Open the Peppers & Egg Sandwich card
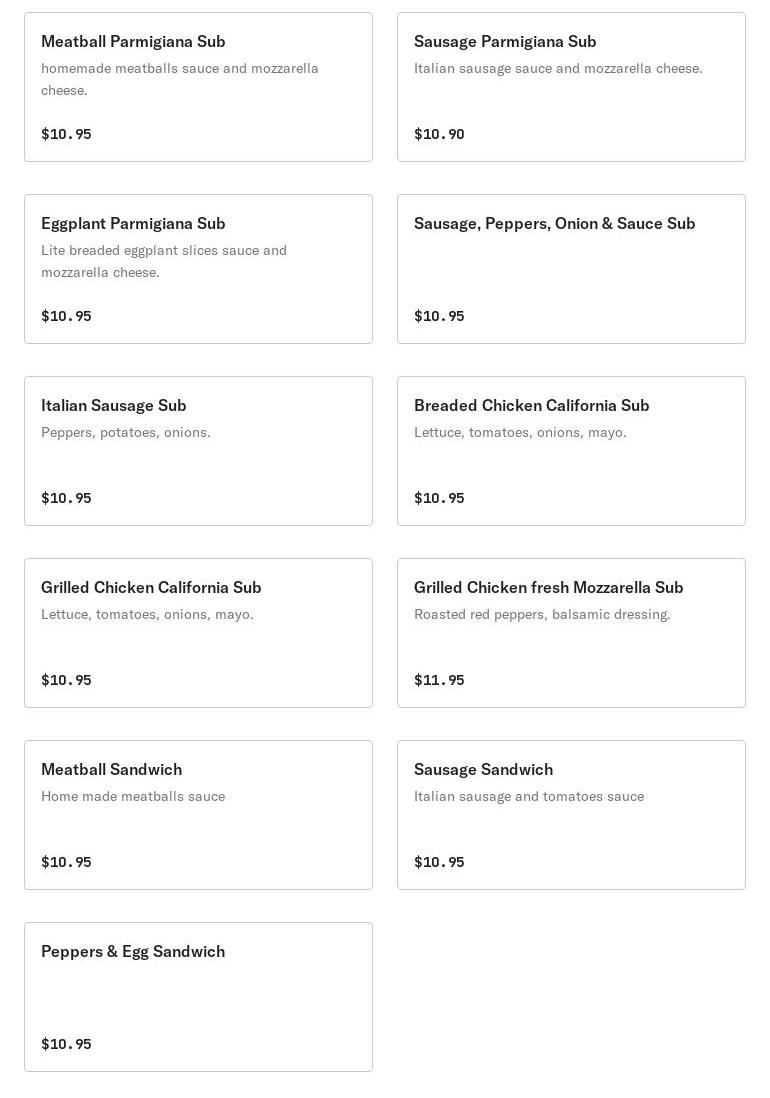Image resolution: width=770 pixels, height=1098 pixels. (x=198, y=997)
